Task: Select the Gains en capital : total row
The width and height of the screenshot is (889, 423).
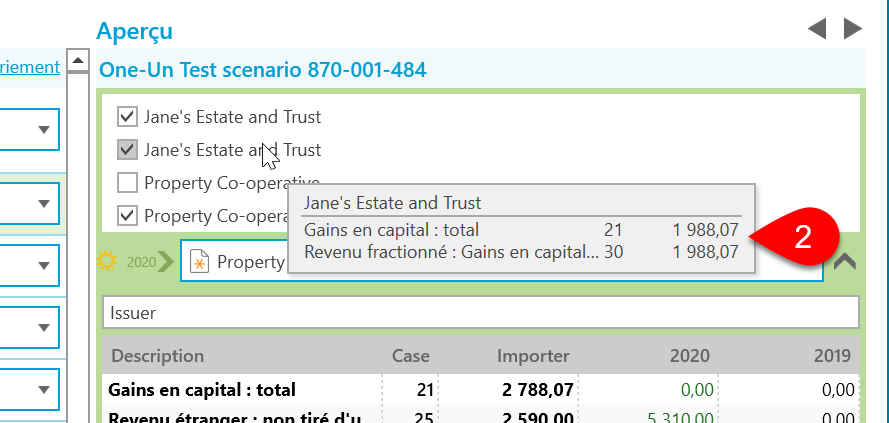Action: [481, 390]
